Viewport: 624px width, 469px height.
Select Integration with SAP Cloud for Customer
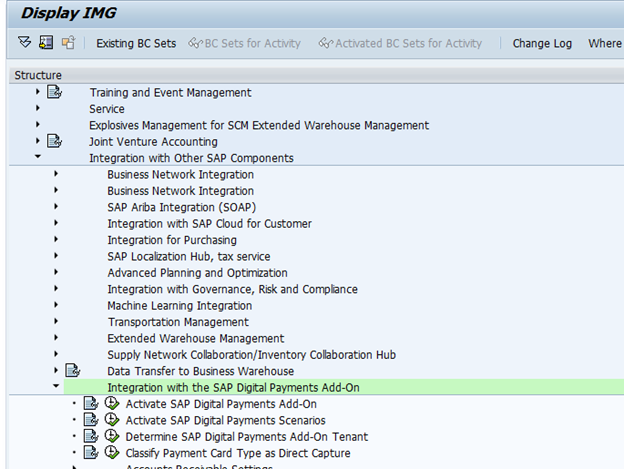tap(209, 224)
